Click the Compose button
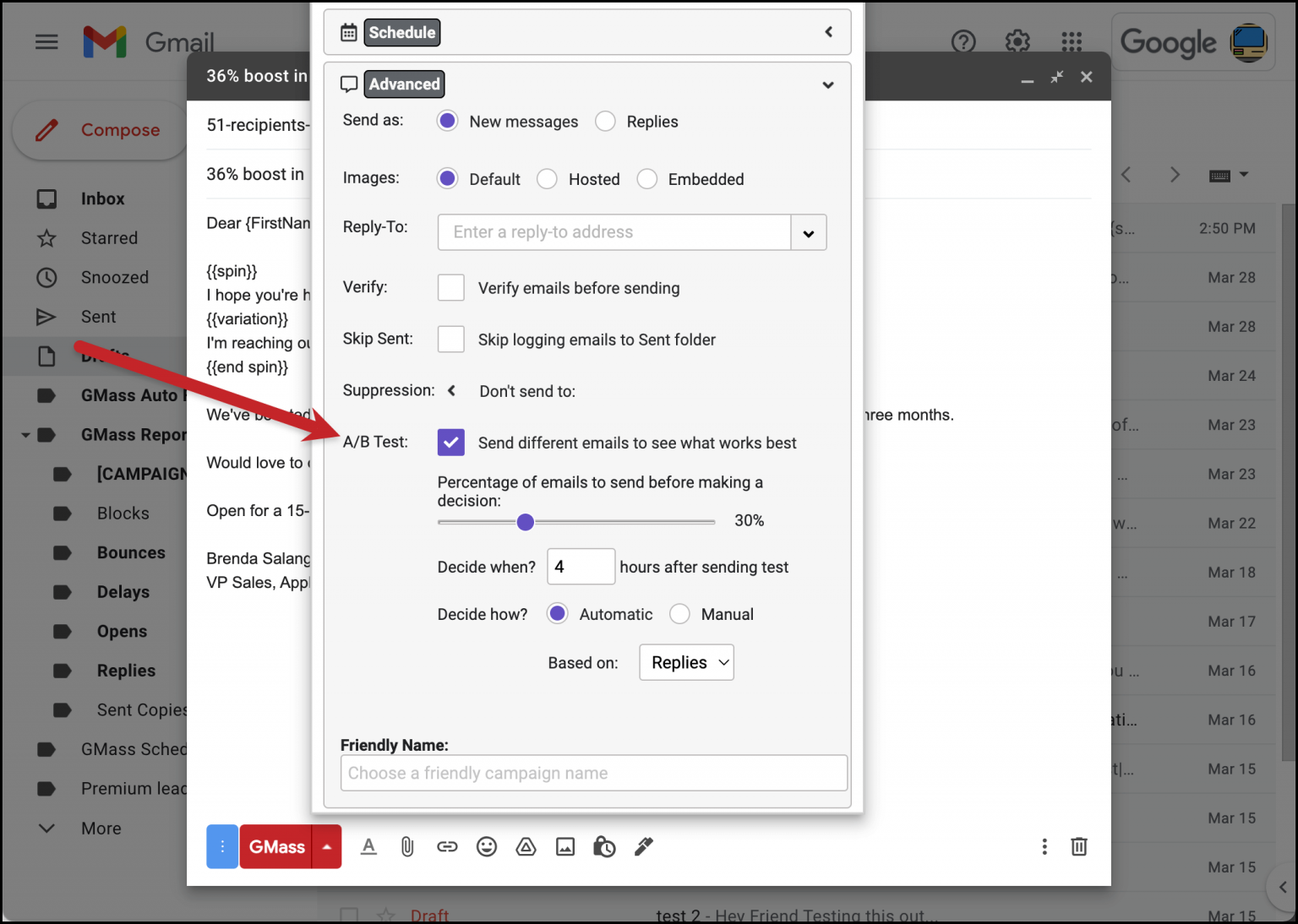 (x=100, y=129)
